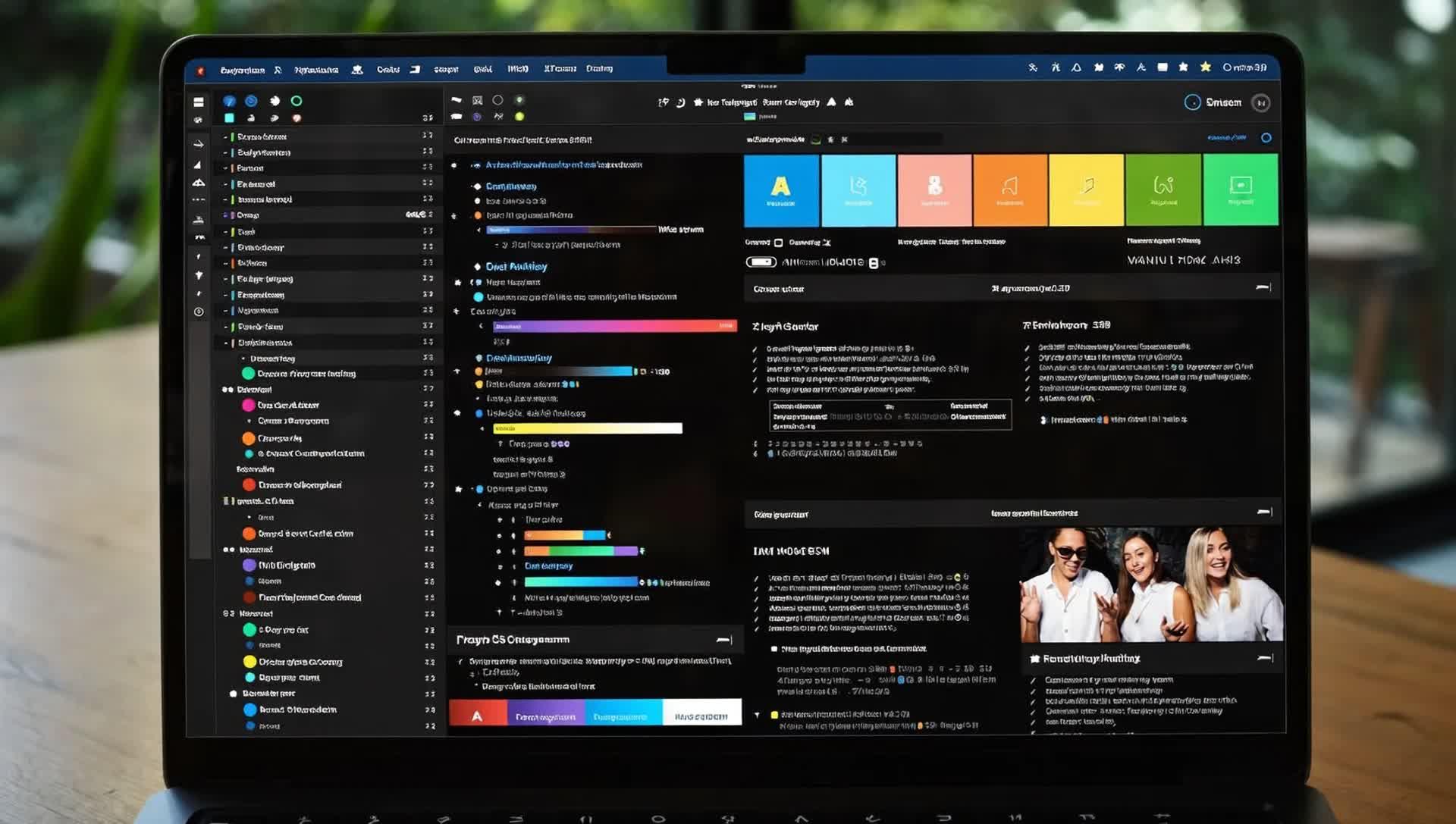Choose the orange tile
The height and width of the screenshot is (824, 1456).
1010,190
